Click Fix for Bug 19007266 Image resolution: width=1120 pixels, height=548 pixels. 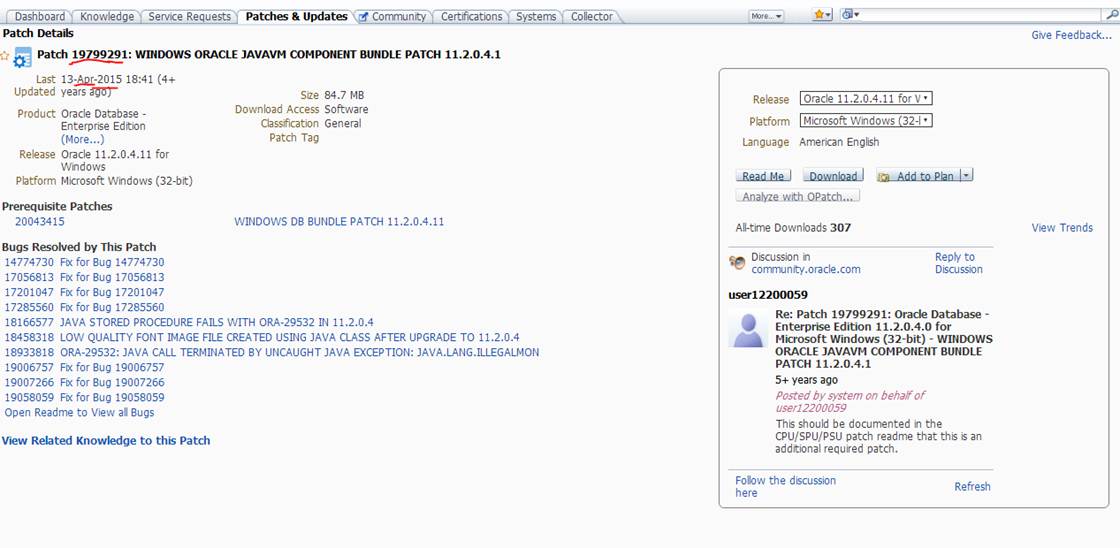tap(112, 382)
